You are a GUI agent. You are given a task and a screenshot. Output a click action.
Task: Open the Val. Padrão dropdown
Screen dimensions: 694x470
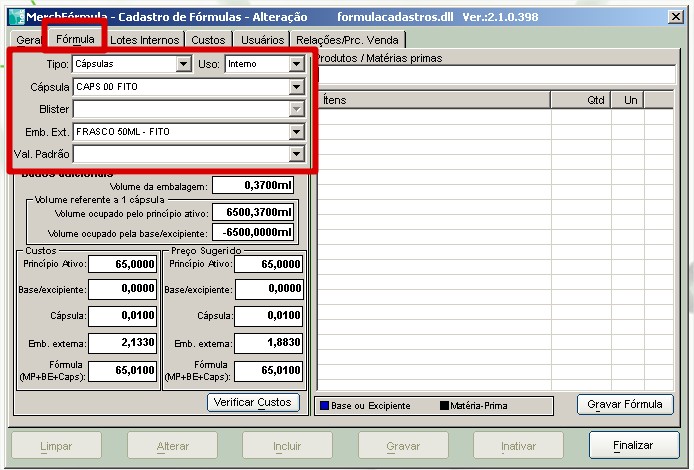coord(296,154)
